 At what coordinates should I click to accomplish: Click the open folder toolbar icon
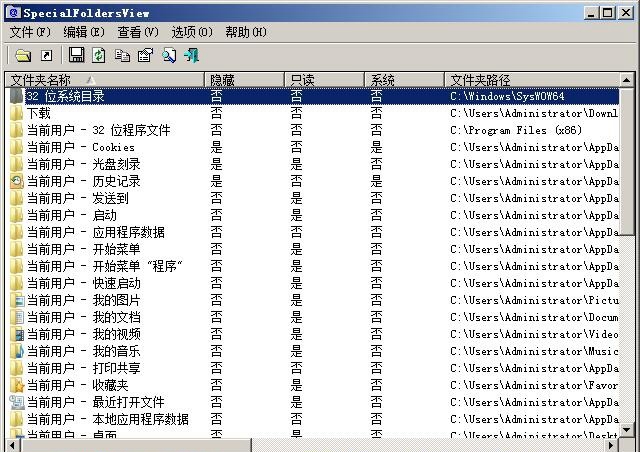pos(23,55)
